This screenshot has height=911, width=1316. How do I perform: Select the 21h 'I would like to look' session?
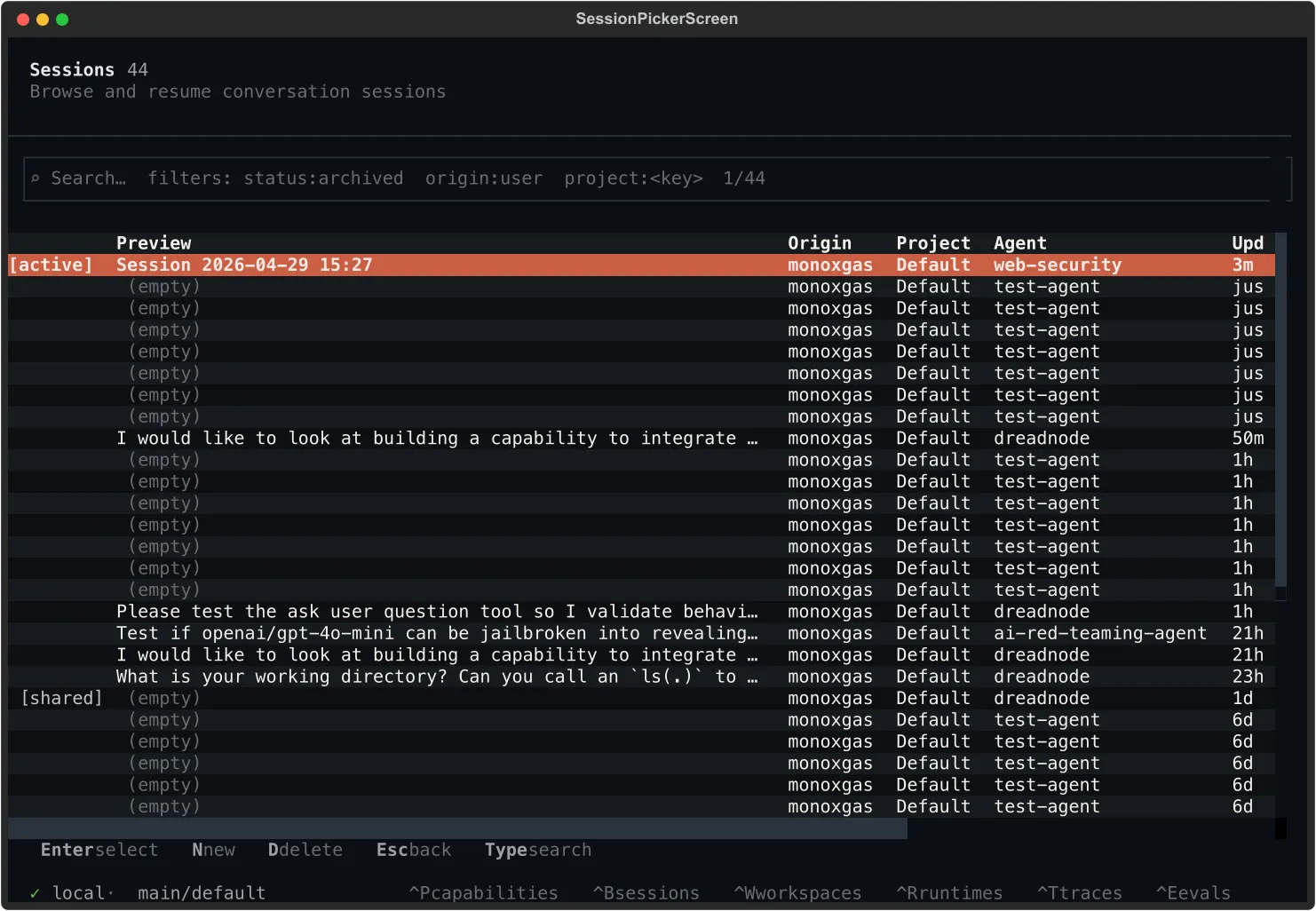point(641,655)
